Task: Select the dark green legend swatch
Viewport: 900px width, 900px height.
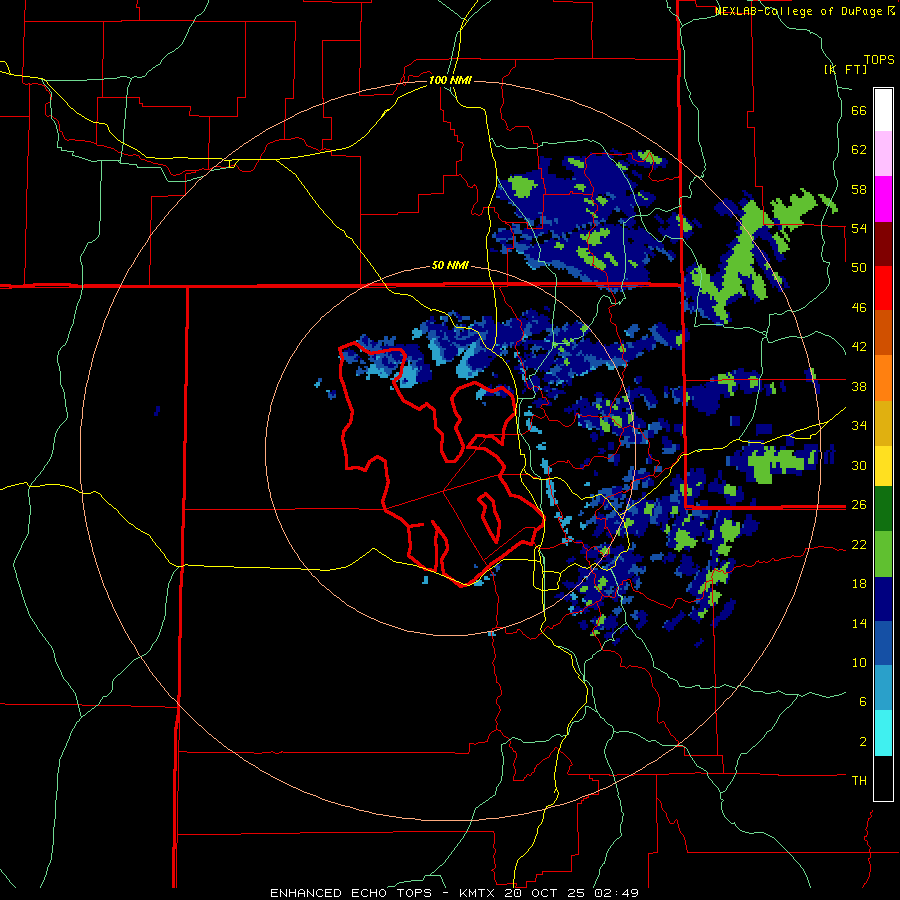Action: (x=883, y=509)
